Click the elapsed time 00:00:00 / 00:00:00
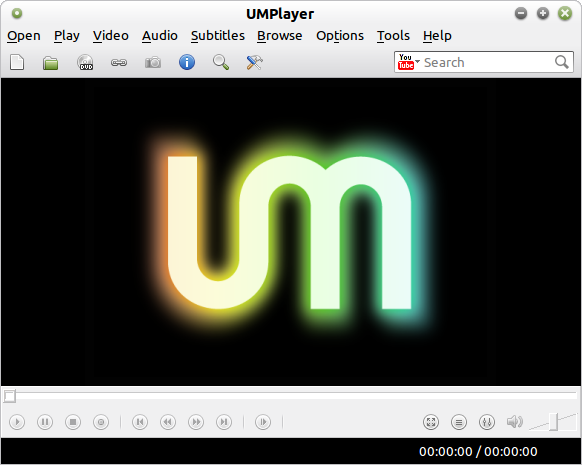The image size is (582, 465). (x=478, y=452)
